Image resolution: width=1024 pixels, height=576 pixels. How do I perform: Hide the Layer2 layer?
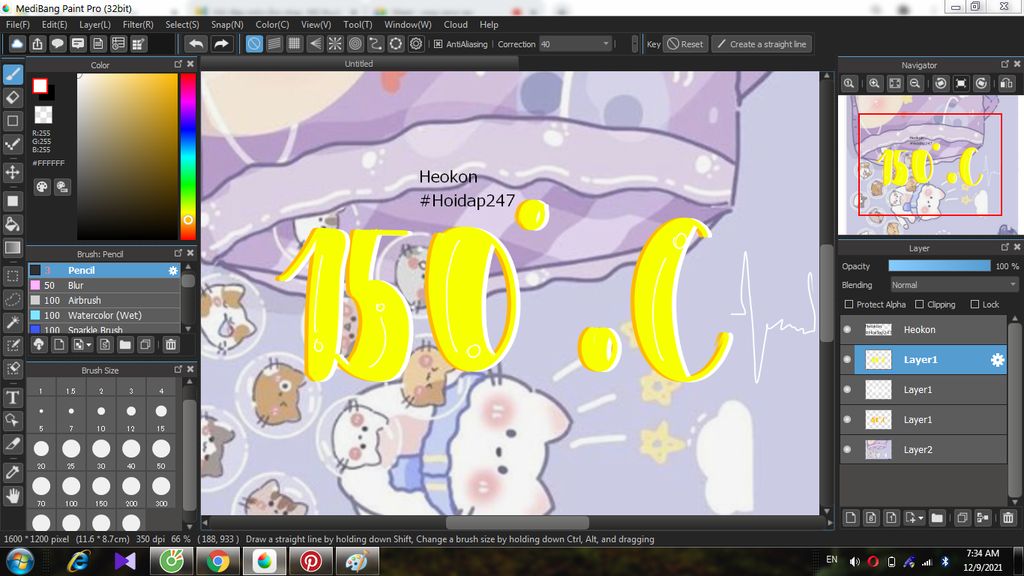847,450
